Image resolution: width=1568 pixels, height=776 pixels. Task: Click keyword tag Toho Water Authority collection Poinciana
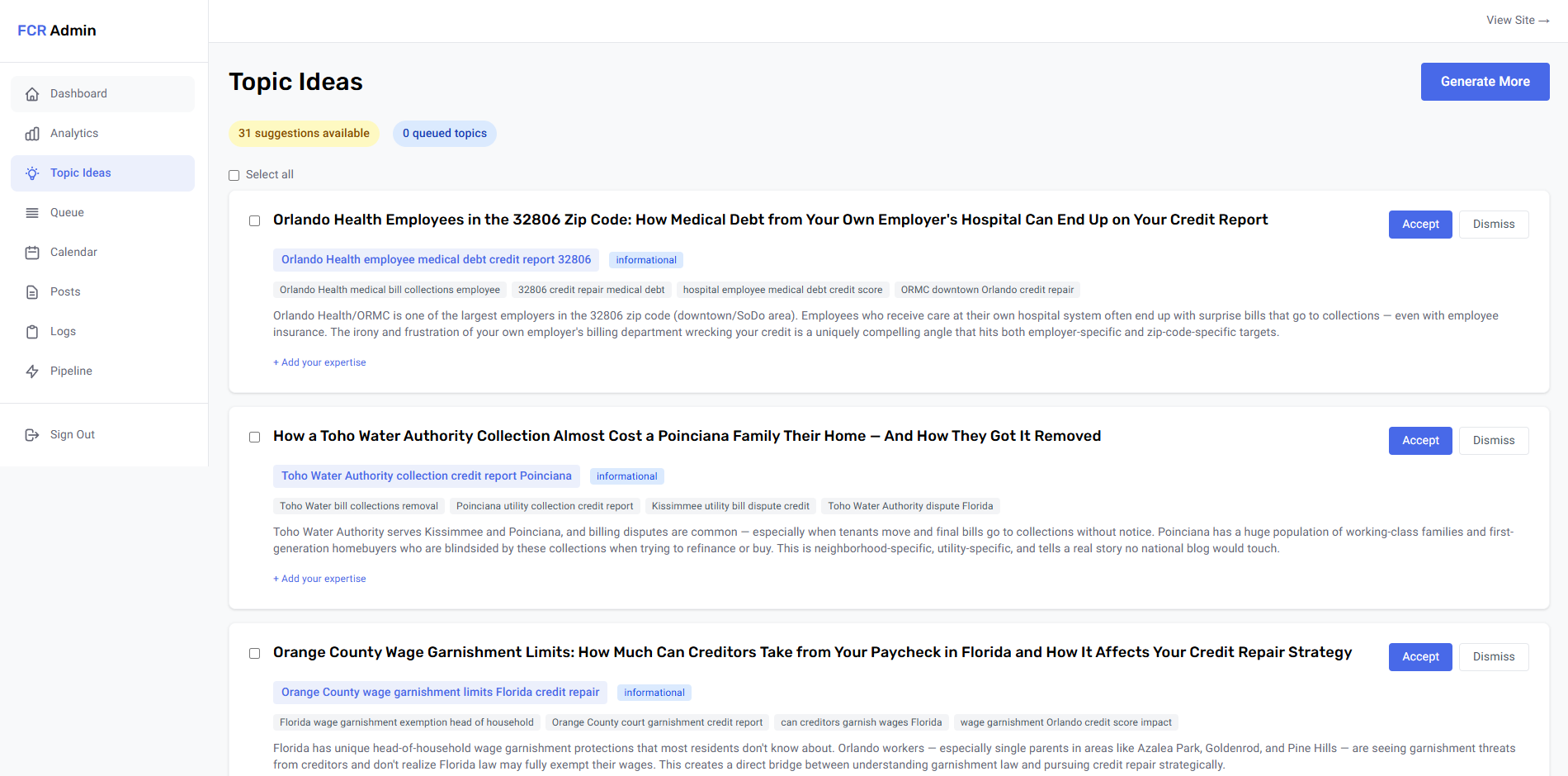tap(427, 476)
